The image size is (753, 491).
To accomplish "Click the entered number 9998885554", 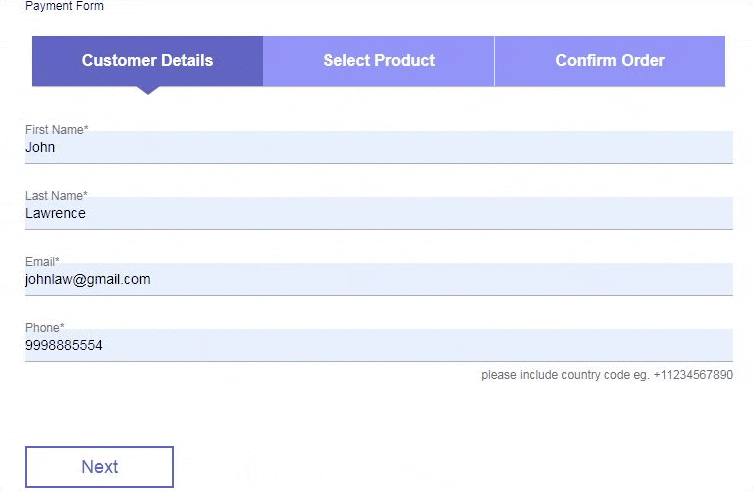I will [x=64, y=346].
